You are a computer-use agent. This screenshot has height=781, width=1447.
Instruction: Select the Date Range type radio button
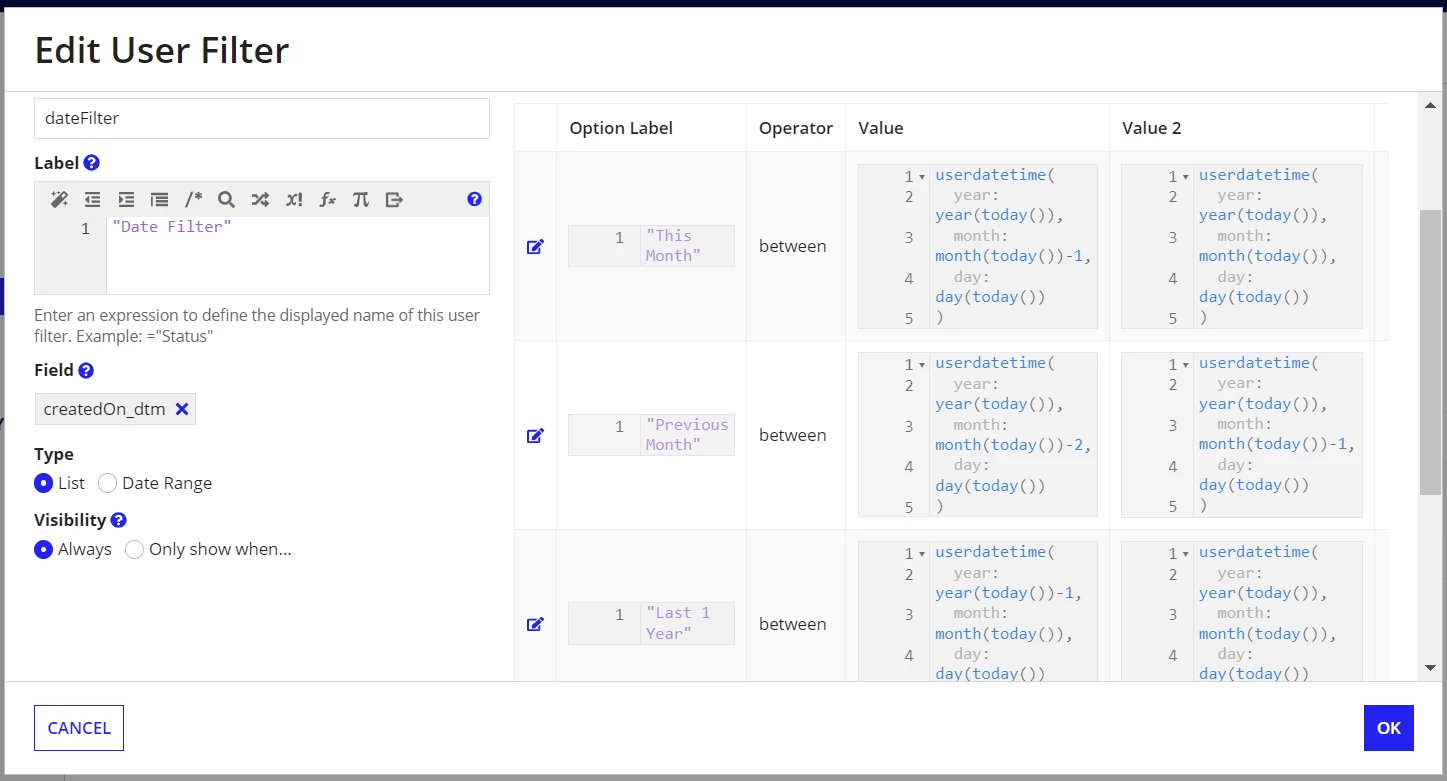tap(107, 483)
